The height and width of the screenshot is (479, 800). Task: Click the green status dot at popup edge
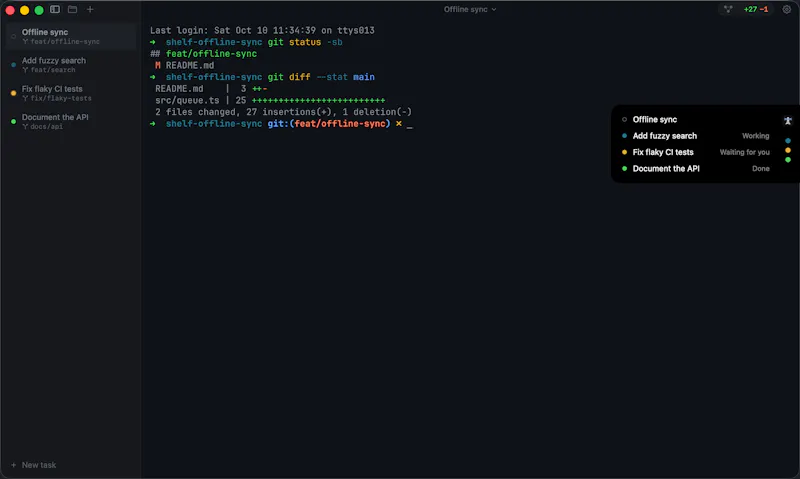788,160
